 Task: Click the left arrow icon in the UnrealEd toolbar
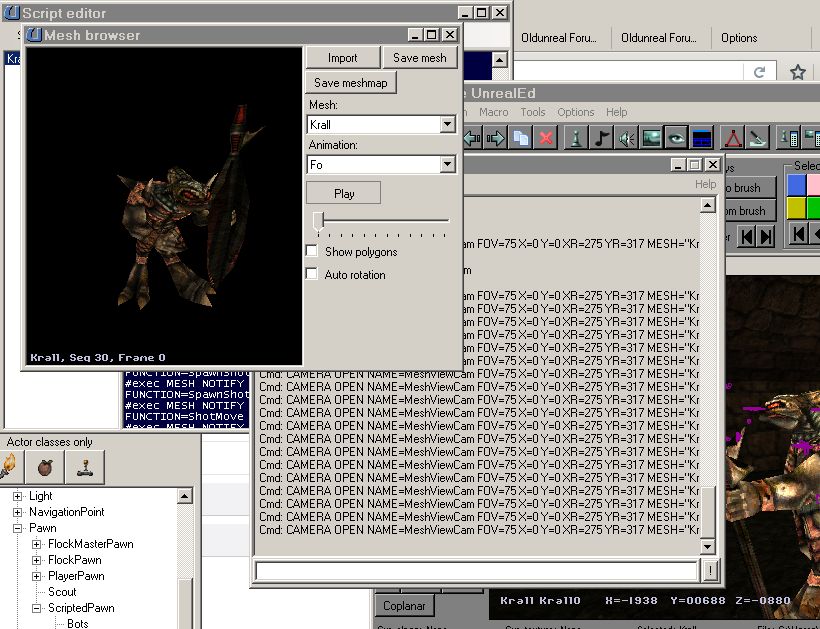472,138
